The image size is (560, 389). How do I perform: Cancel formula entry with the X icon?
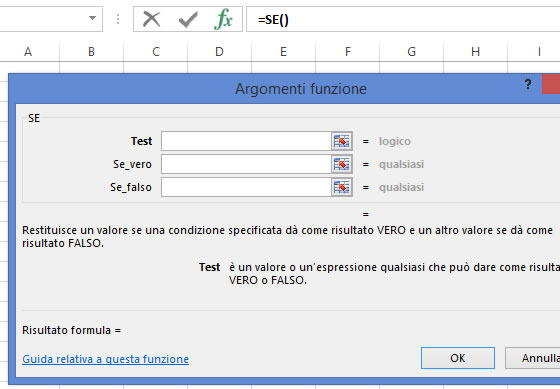tap(151, 19)
